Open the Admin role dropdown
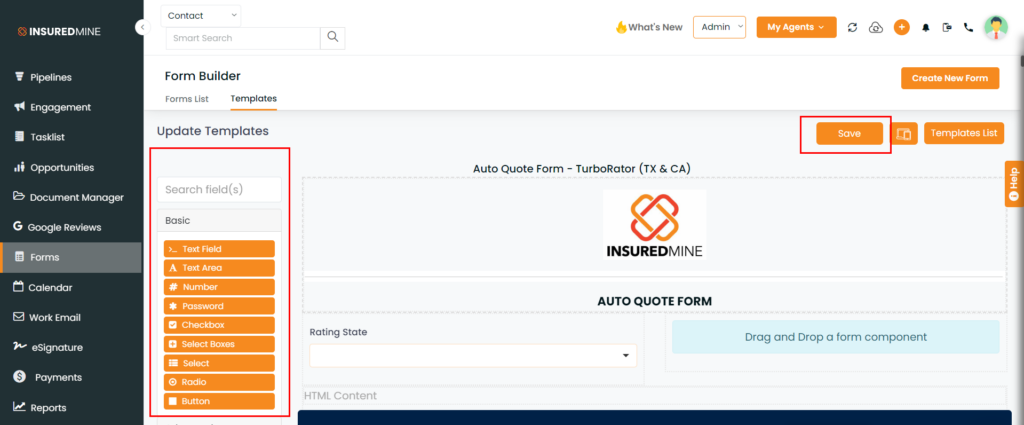Viewport: 1024px width, 425px height. coord(719,27)
